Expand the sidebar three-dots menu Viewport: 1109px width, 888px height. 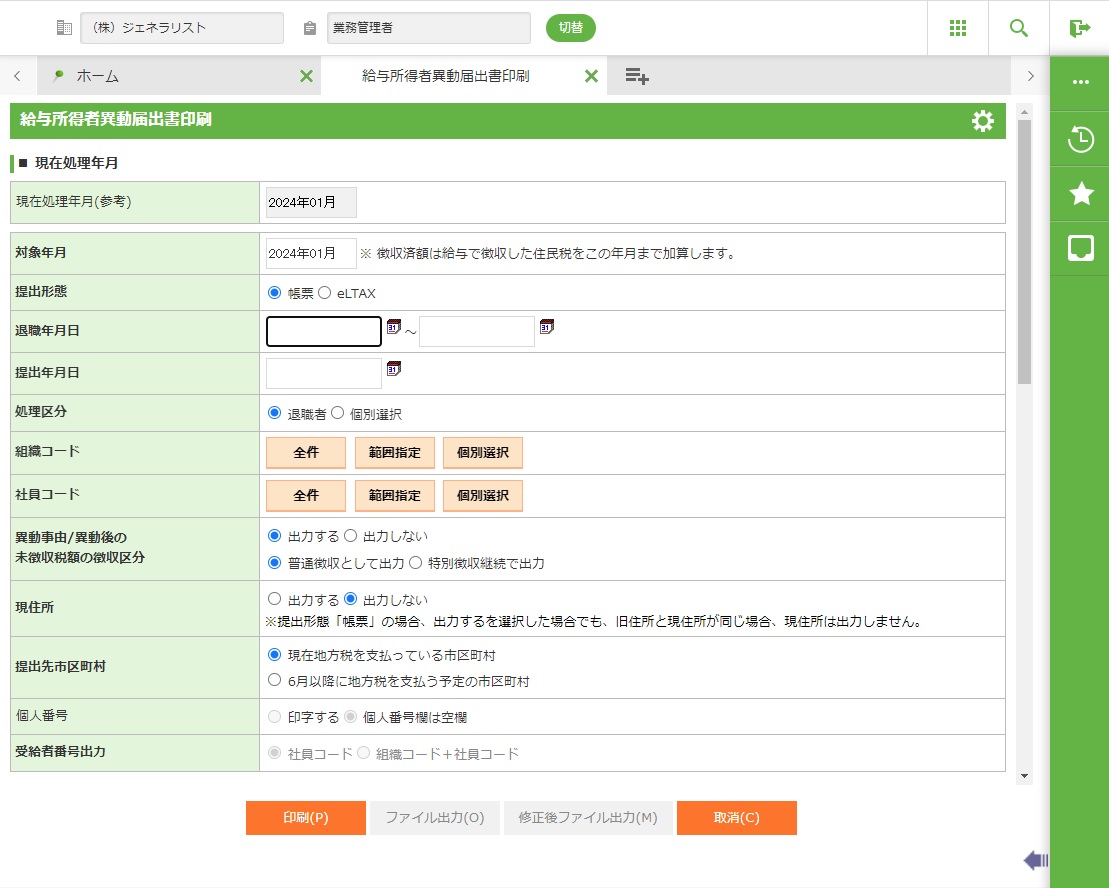[x=1080, y=83]
